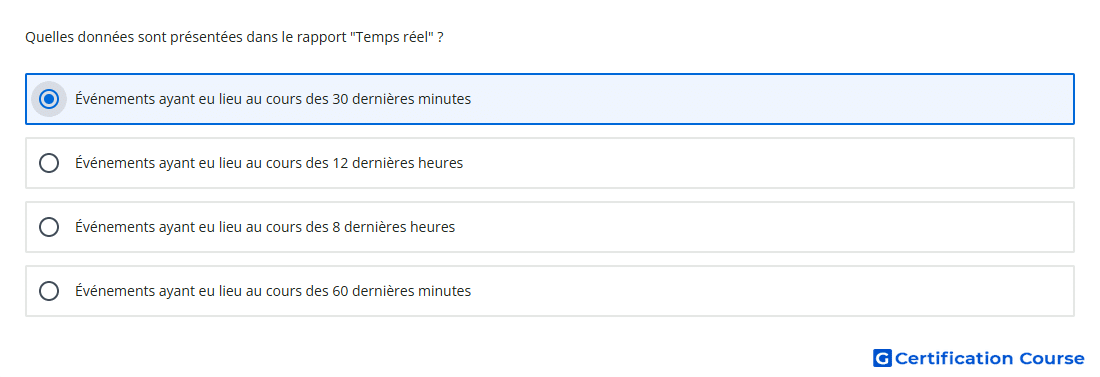Click the "30 dernières minutes" answer text
The image size is (1100, 377).
pos(273,99)
